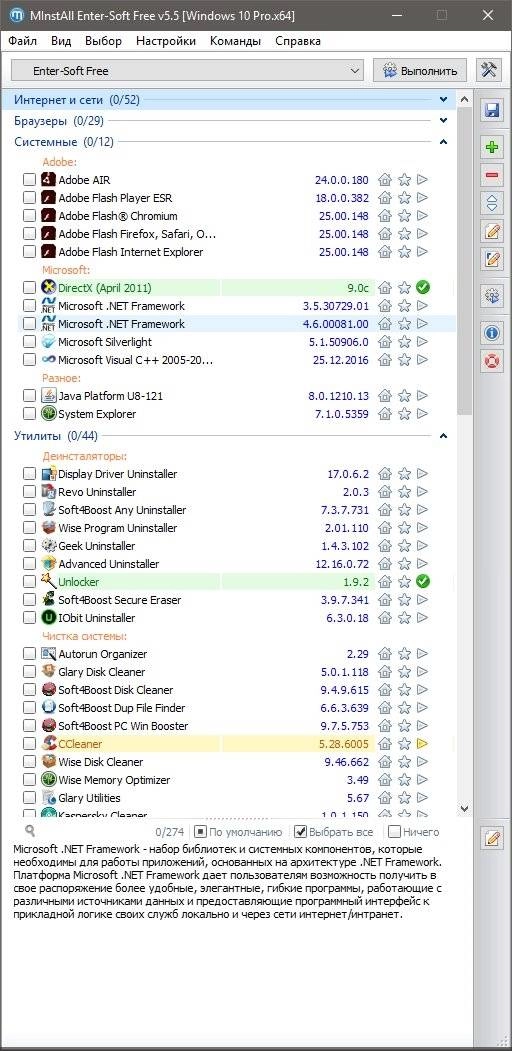Screen dimensions: 512x1051
Task: Open the 'Файл' menu
Action: [x=23, y=41]
